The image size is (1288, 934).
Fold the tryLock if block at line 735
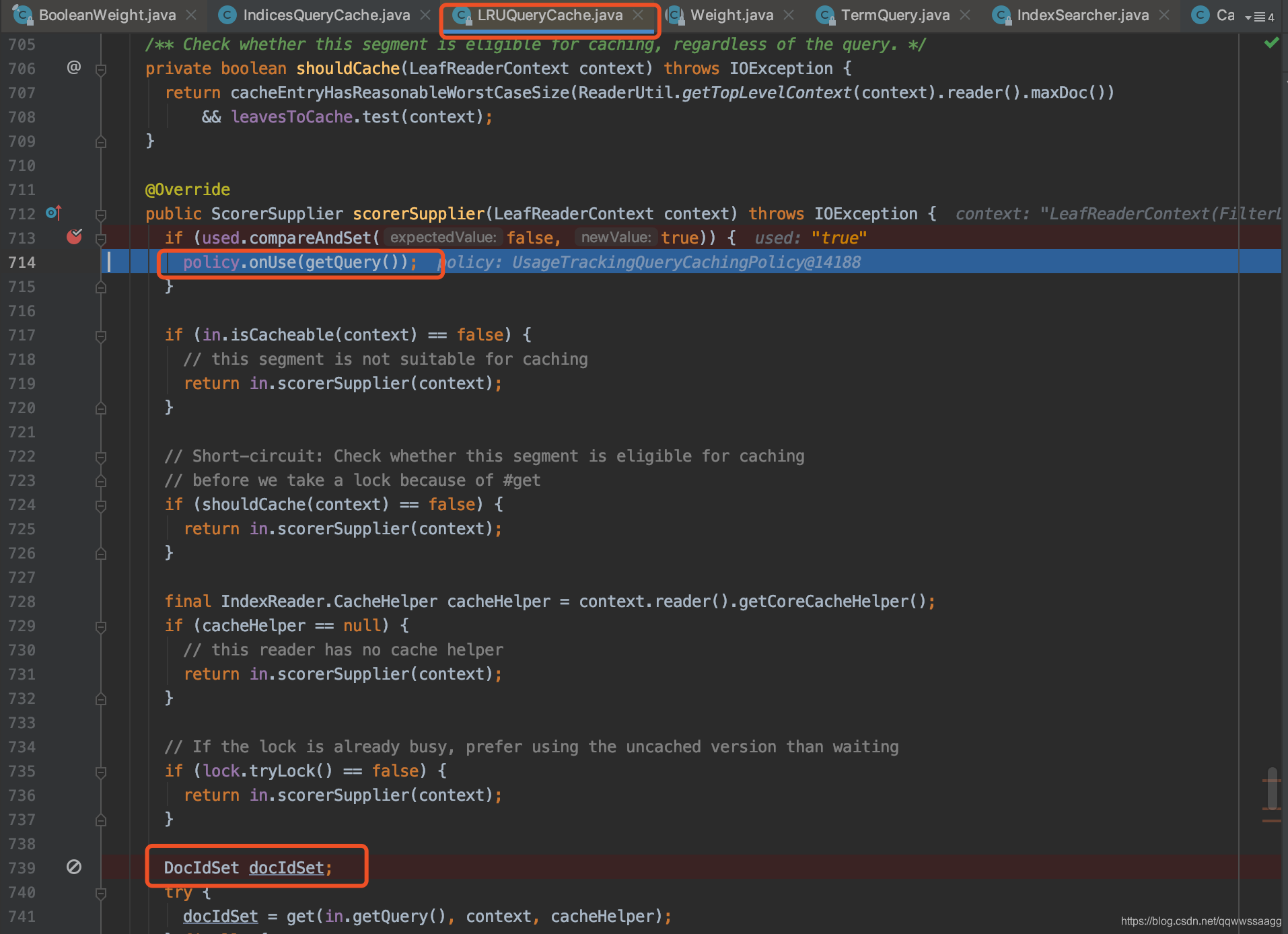[101, 772]
